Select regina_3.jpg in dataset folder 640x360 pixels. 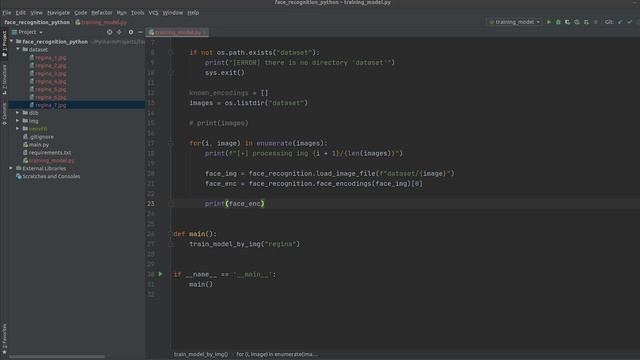(48, 73)
